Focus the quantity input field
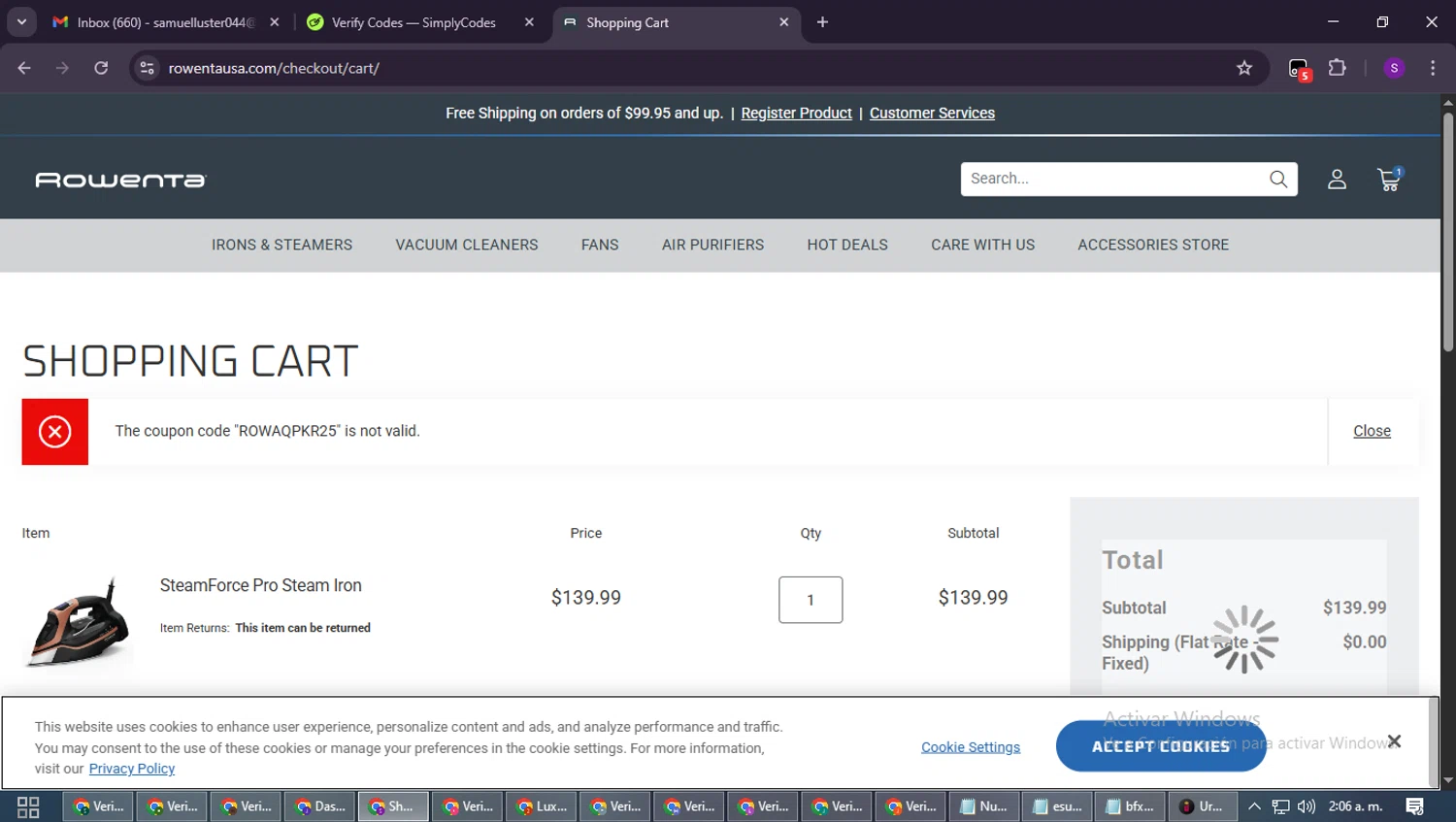This screenshot has width=1456, height=822. click(811, 600)
